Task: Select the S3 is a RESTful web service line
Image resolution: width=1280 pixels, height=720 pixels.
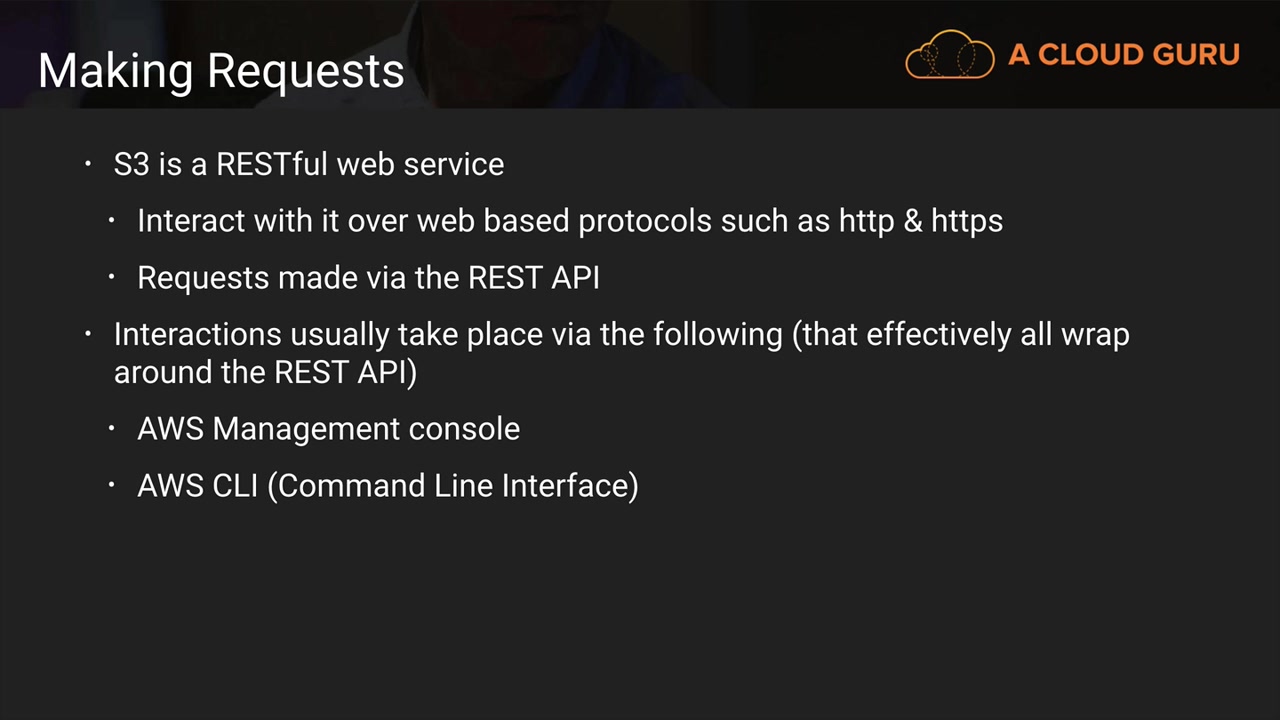Action: coord(308,164)
